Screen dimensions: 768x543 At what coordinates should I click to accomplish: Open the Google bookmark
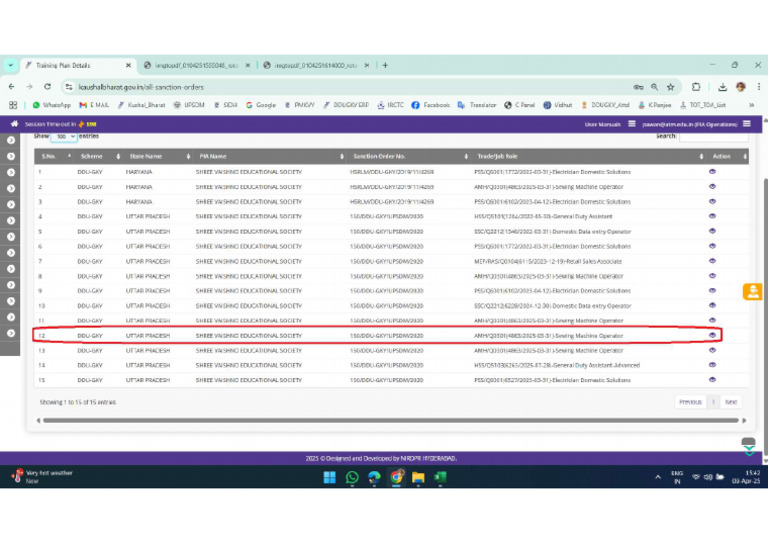[261, 105]
